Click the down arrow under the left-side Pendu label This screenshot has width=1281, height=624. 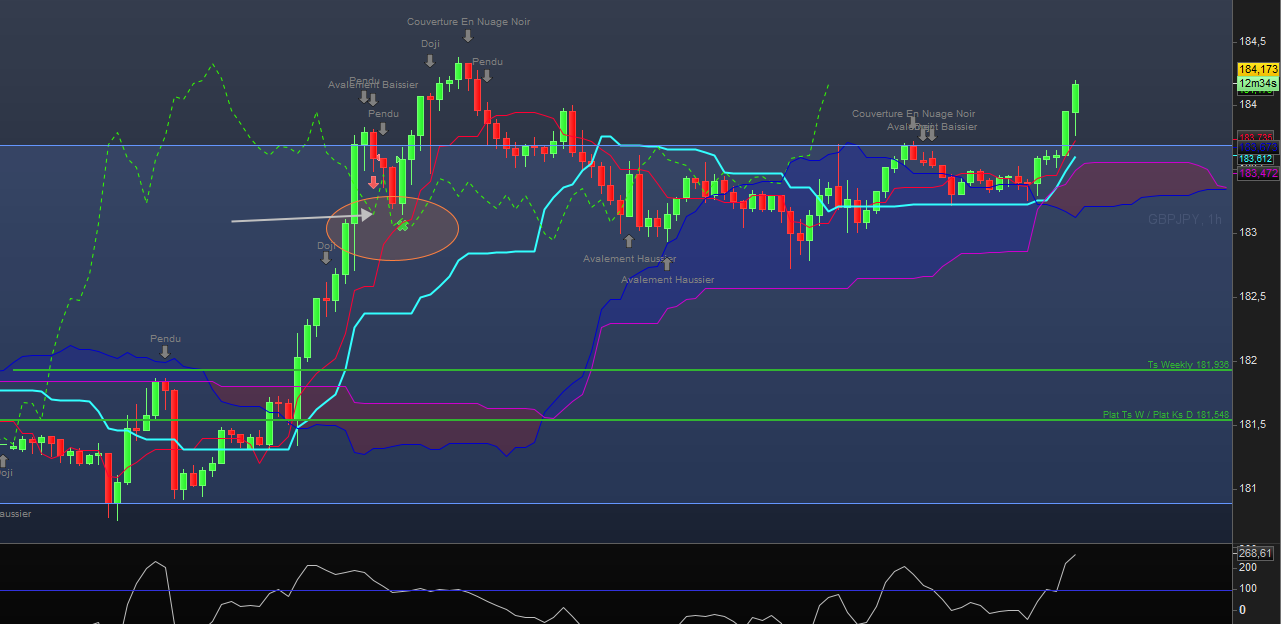(x=164, y=353)
